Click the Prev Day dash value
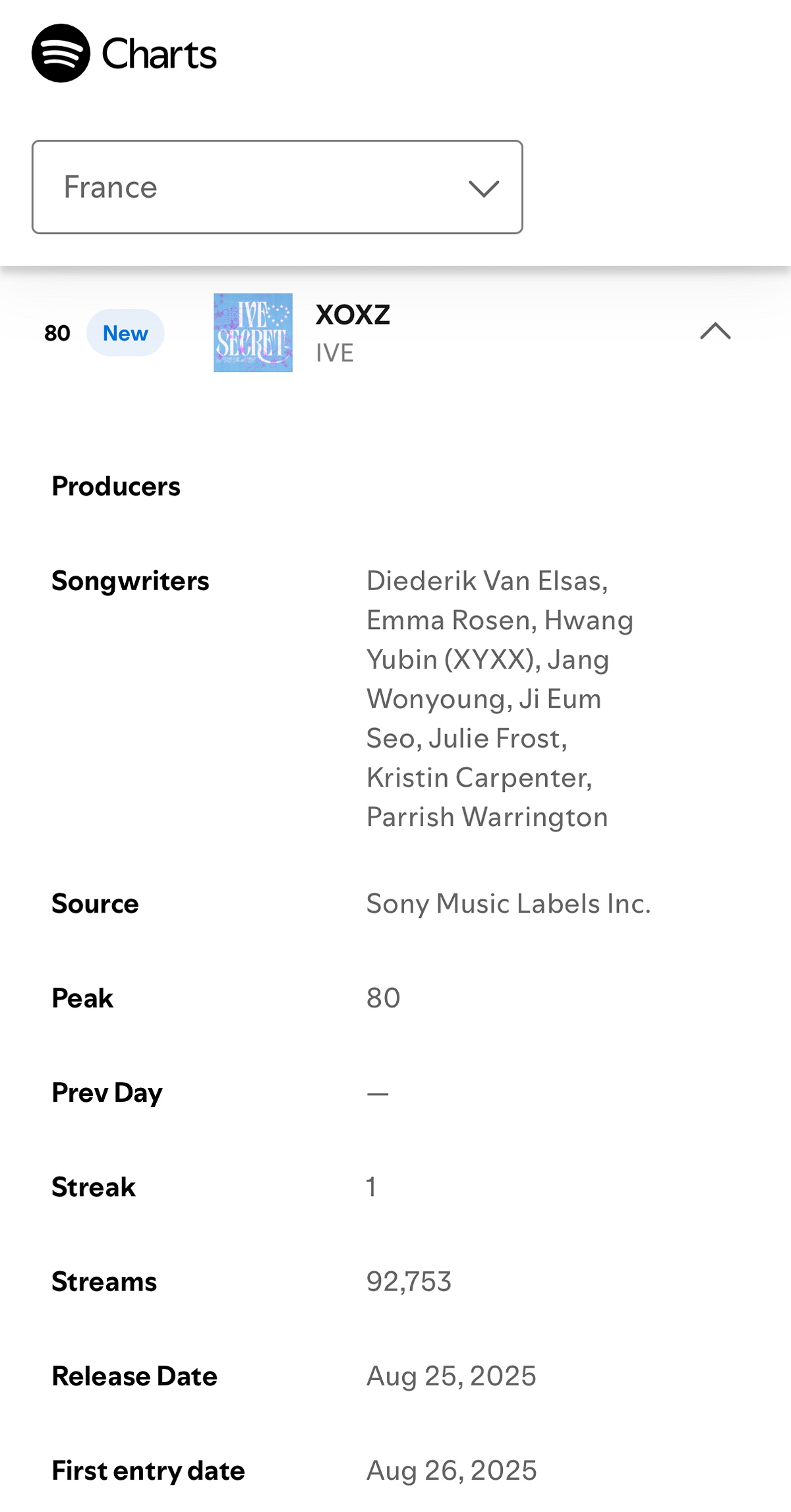Viewport: 791px width, 1512px height. coord(378,1093)
